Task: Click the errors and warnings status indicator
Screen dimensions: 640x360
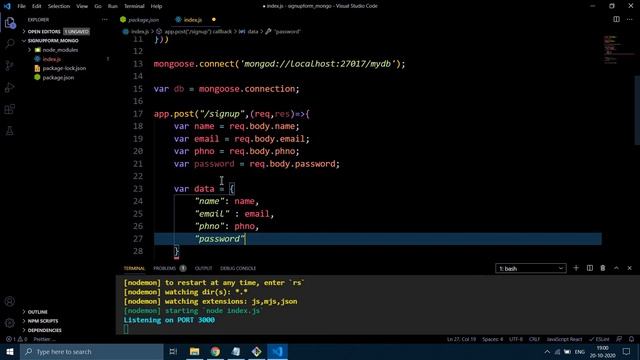Action: click(x=16, y=339)
